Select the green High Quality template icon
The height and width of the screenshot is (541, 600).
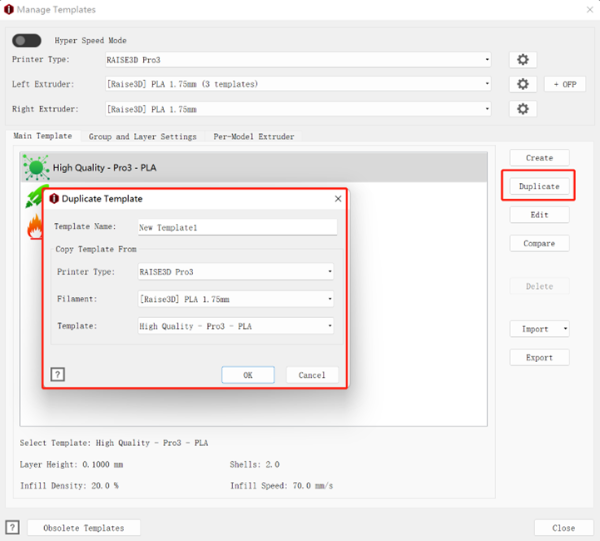point(35,168)
